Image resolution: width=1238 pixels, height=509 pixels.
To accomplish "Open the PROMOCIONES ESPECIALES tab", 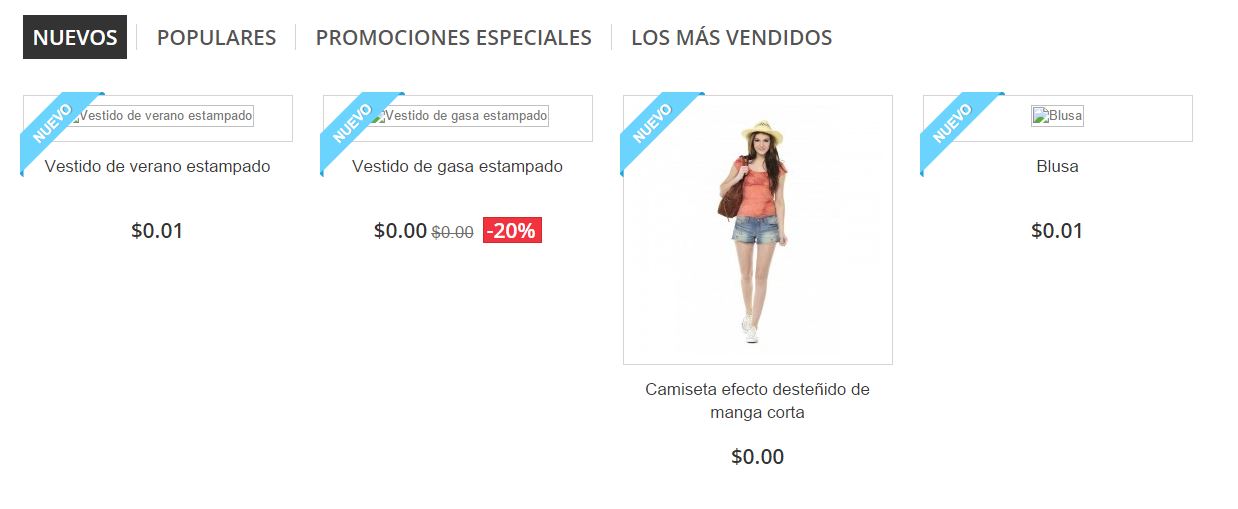I will (454, 37).
